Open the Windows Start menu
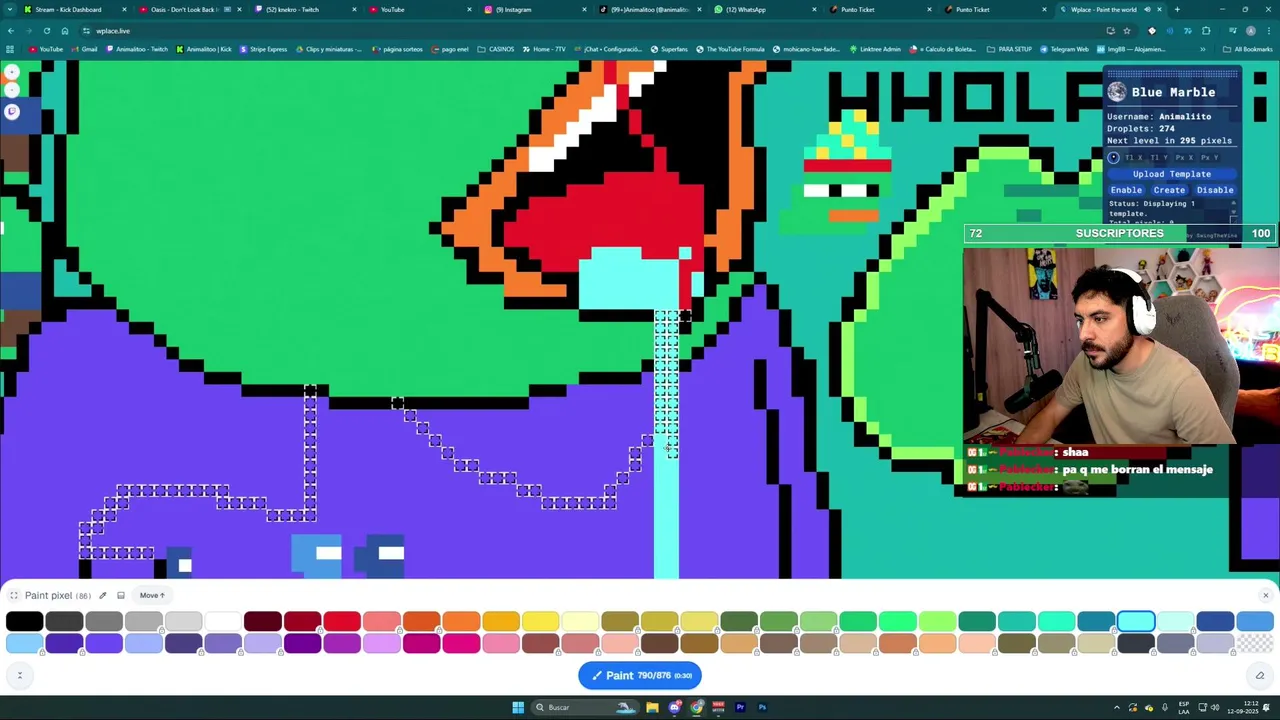 click(x=518, y=707)
